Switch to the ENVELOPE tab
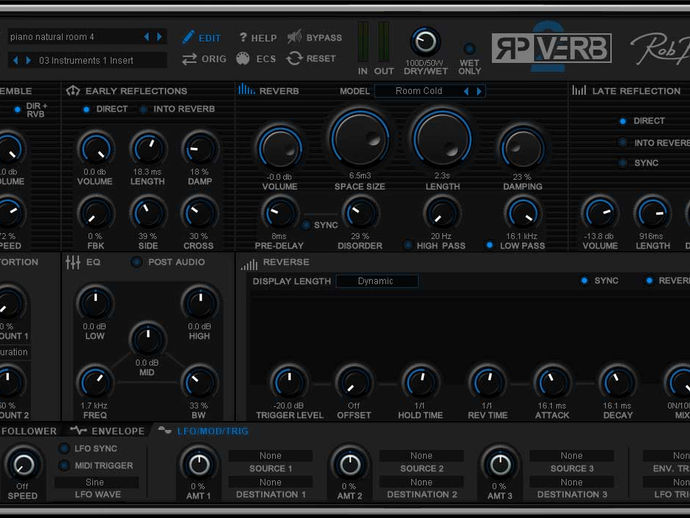 108,431
